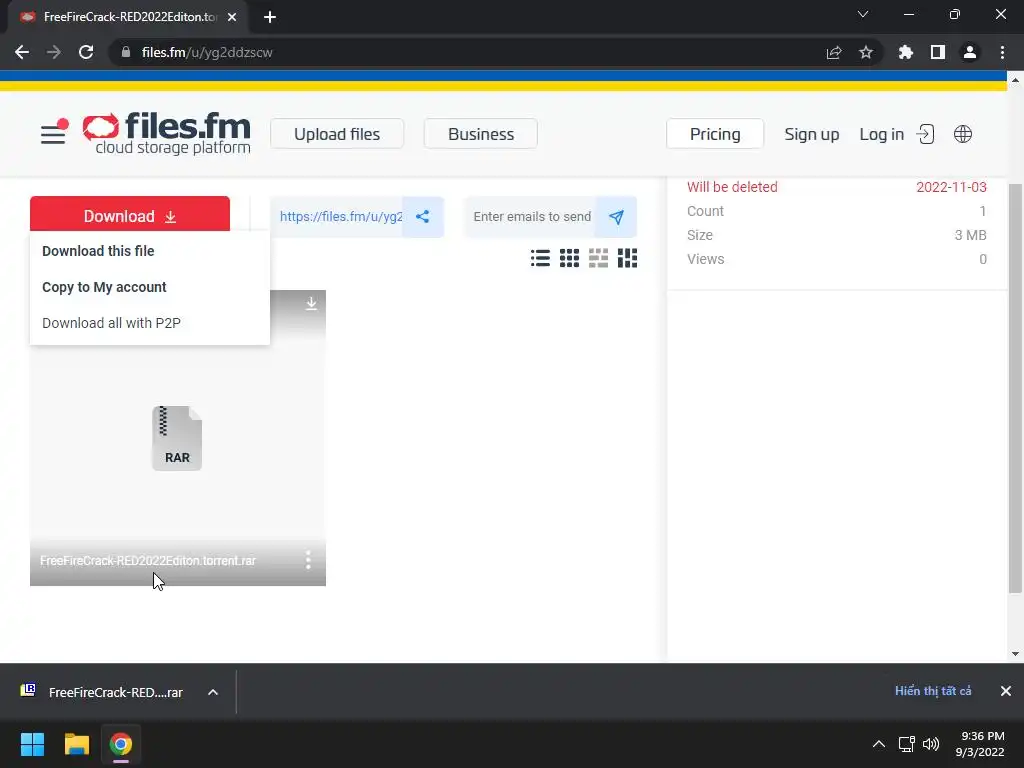Click the page vertical scrollbar

(x=1015, y=389)
